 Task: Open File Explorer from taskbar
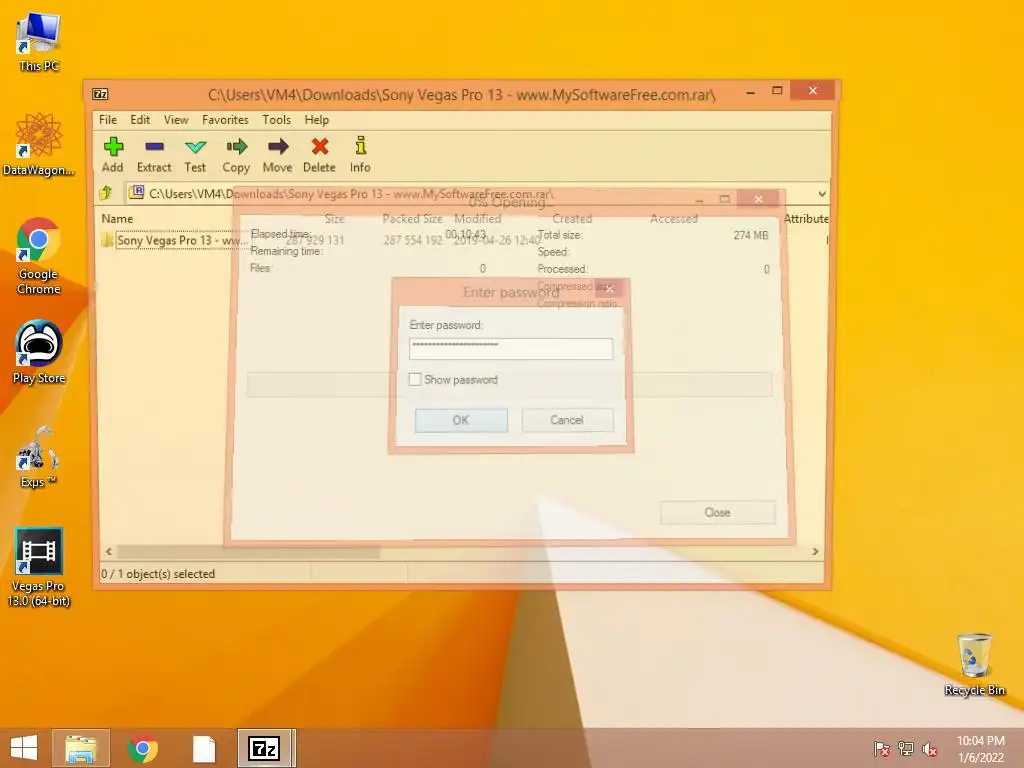tap(81, 748)
